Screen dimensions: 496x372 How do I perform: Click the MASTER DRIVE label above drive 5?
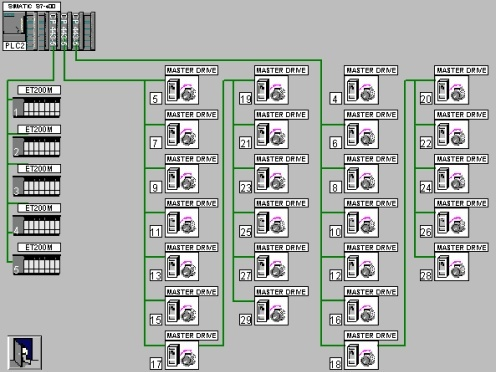click(192, 70)
